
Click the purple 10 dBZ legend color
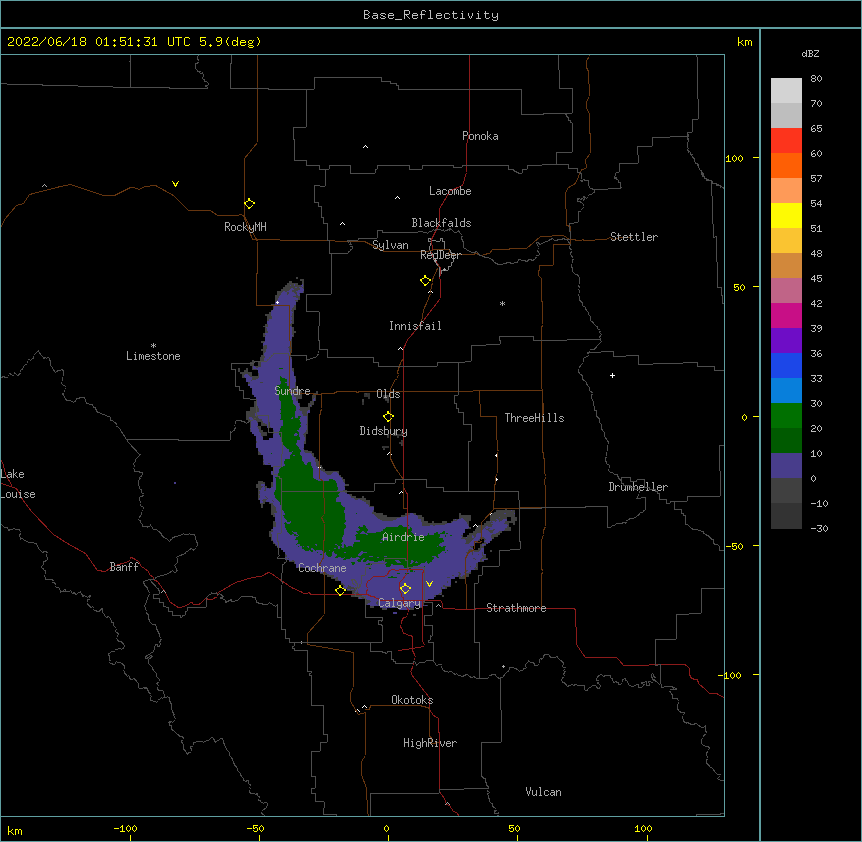[x=786, y=466]
